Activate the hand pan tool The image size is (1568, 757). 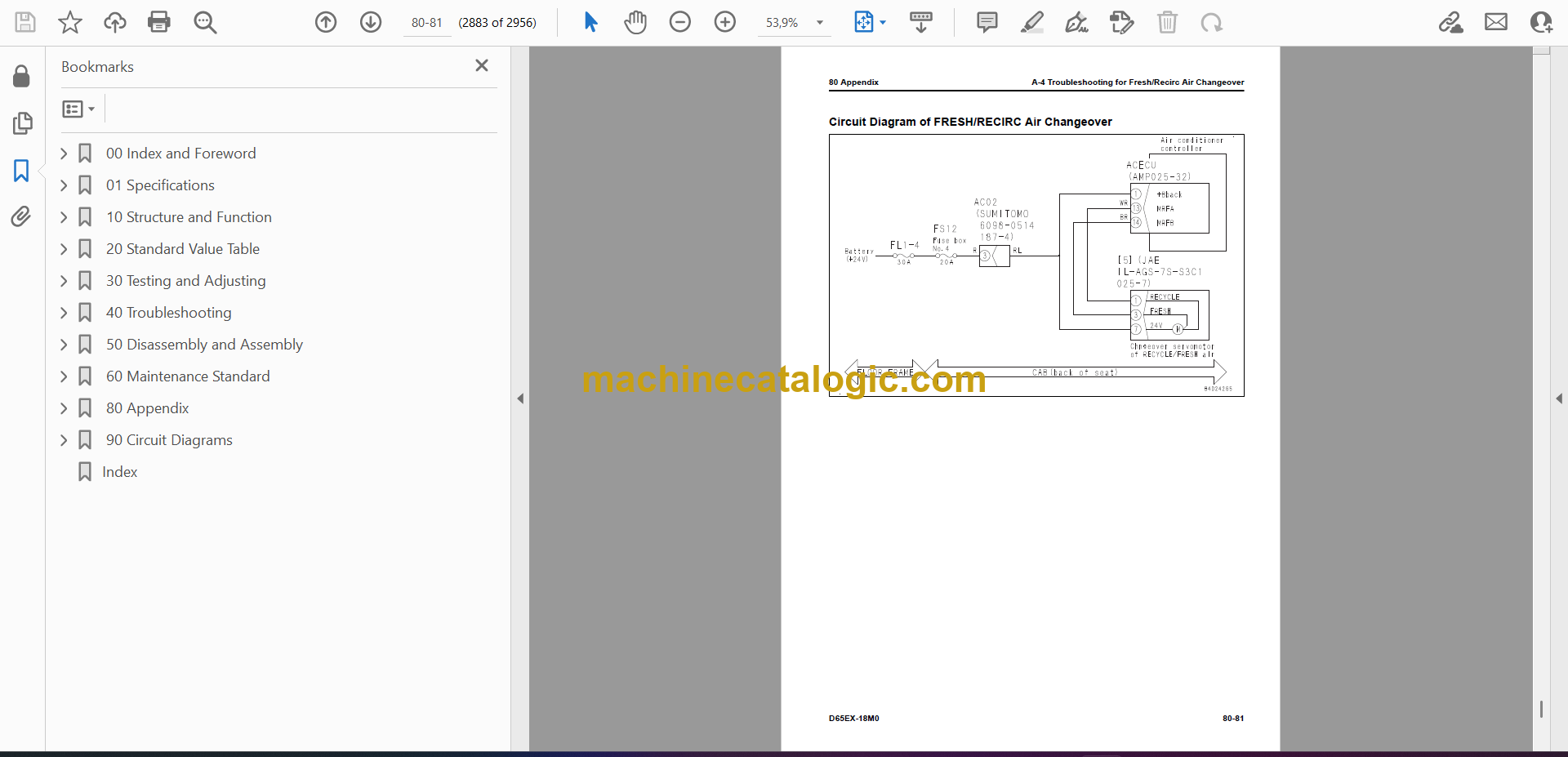pyautogui.click(x=635, y=22)
